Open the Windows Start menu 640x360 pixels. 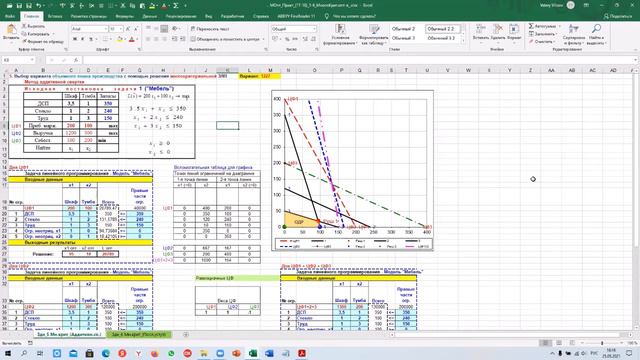click(x=8, y=353)
